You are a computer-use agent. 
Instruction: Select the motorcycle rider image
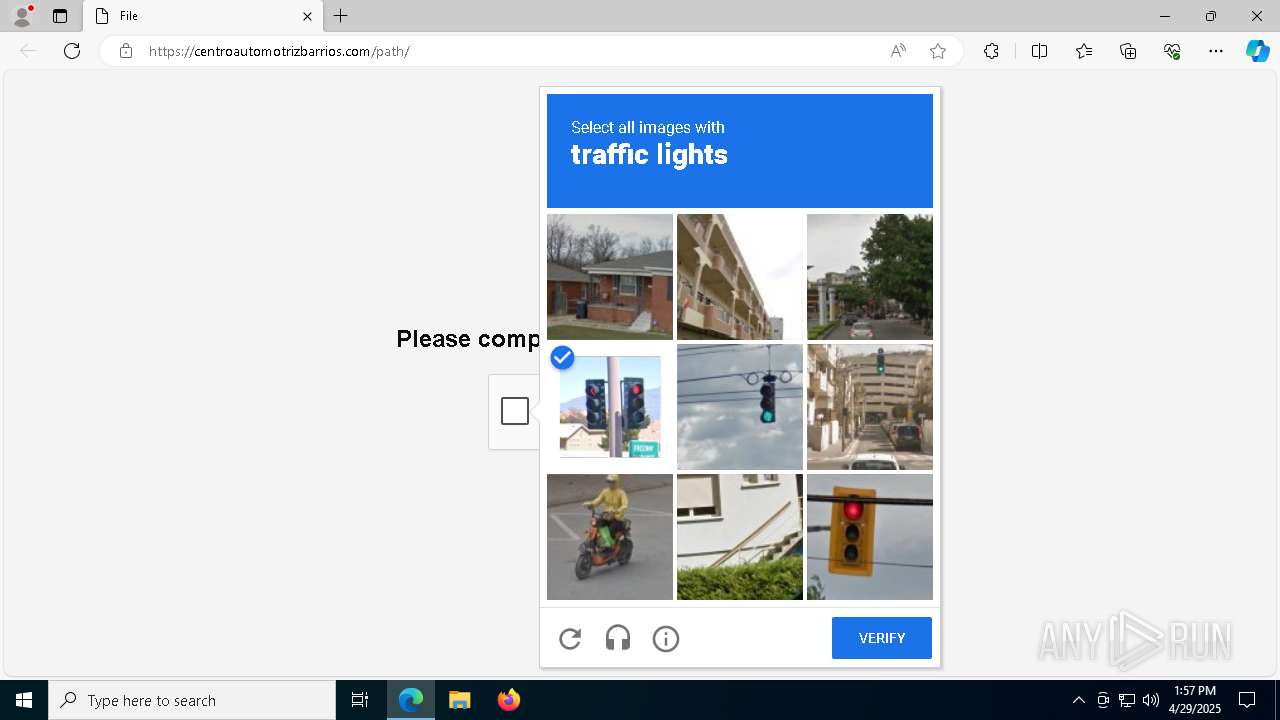[x=610, y=537]
